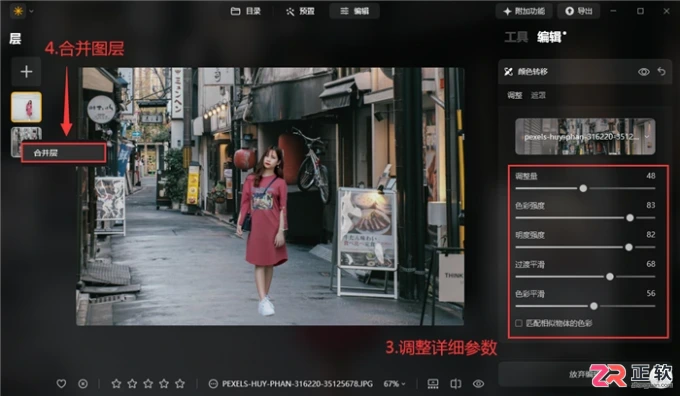Open the 67% zoom dropdown
Viewport: 680px width, 396px height.
click(x=394, y=384)
